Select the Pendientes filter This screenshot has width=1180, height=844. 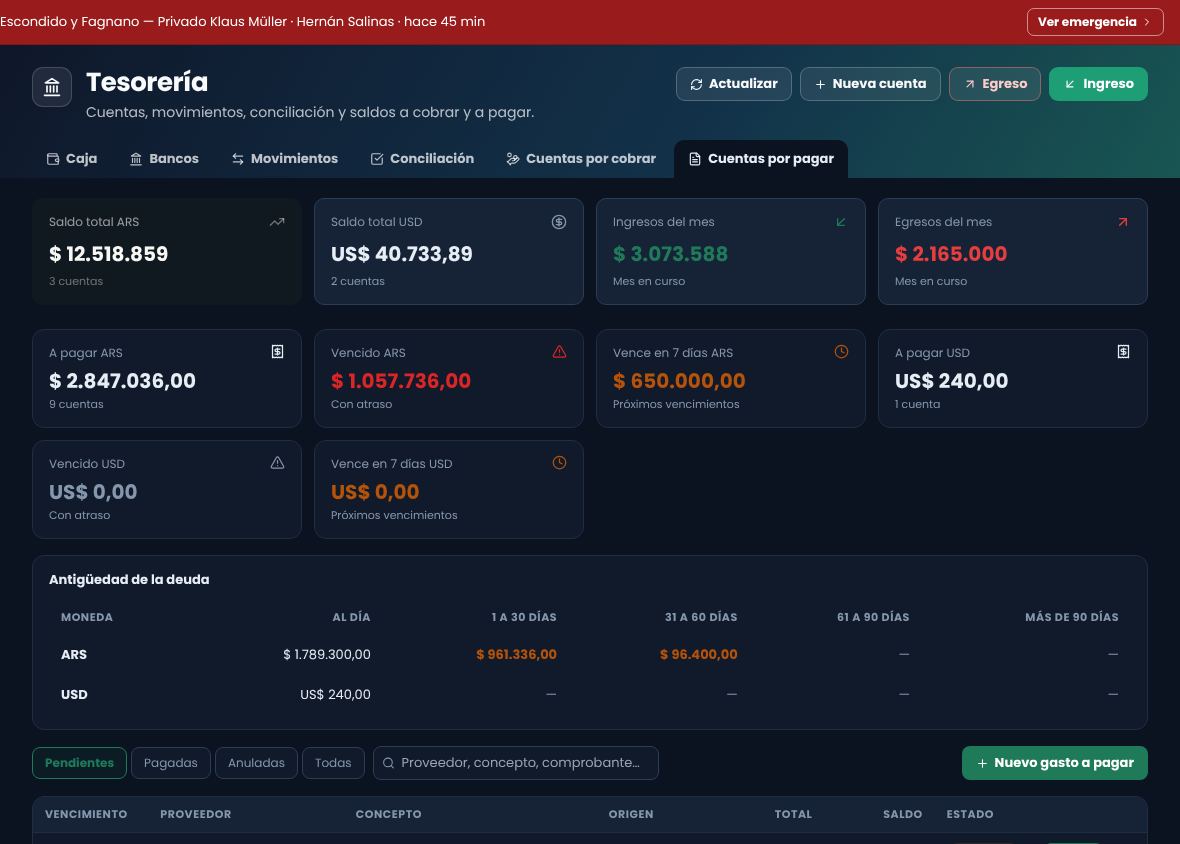coord(79,763)
